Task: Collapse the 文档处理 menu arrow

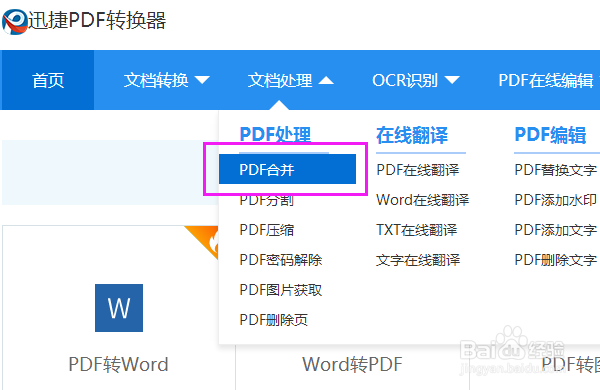Action: click(x=326, y=80)
